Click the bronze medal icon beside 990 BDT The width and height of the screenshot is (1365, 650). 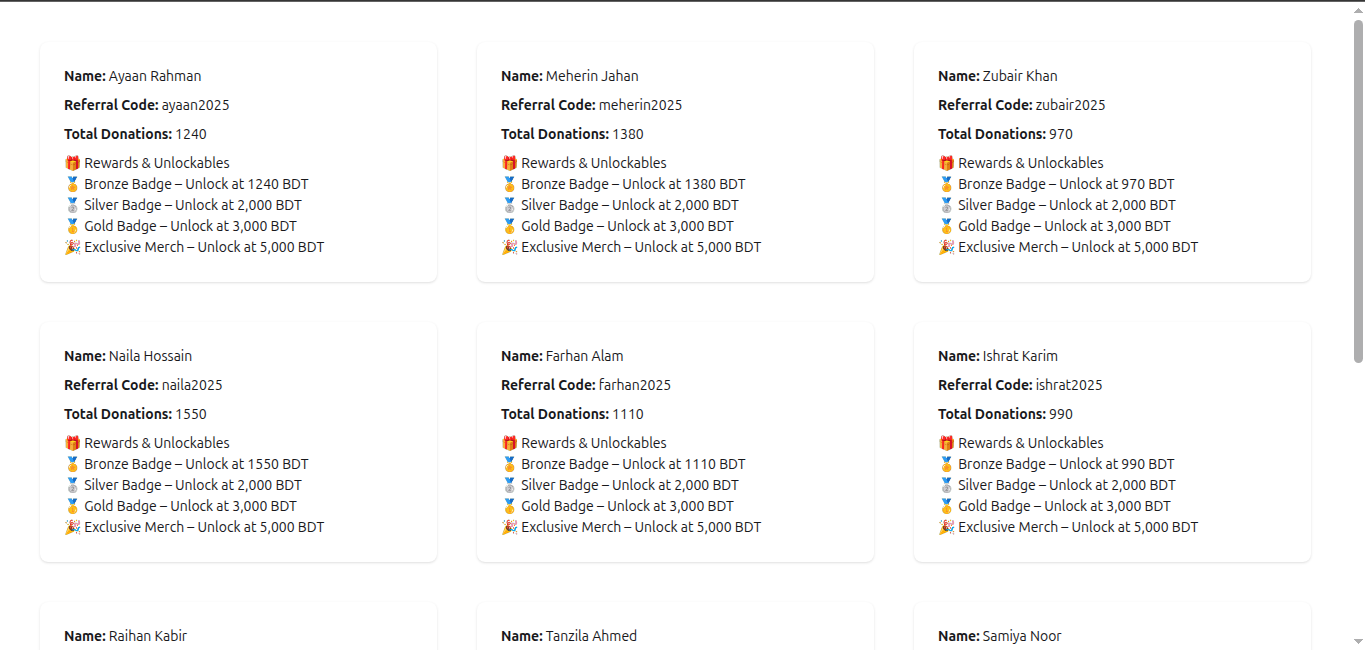pyautogui.click(x=946, y=464)
